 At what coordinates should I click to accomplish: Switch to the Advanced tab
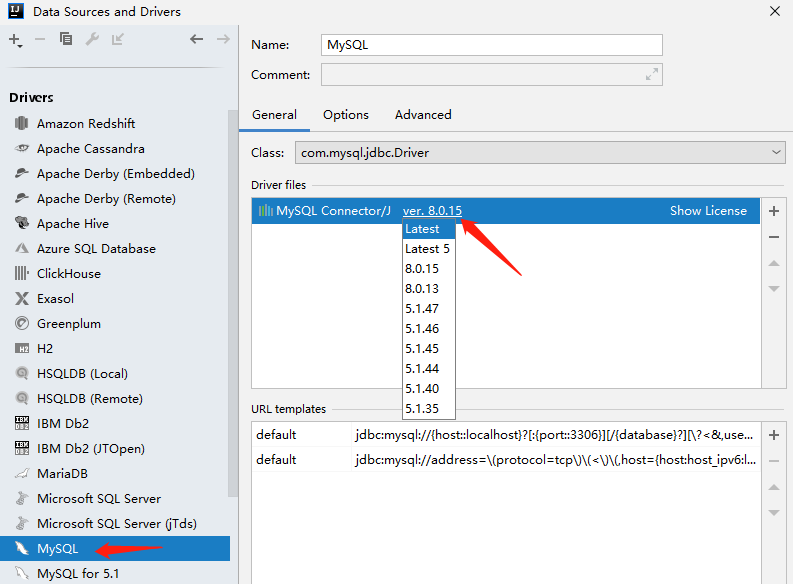click(x=423, y=115)
